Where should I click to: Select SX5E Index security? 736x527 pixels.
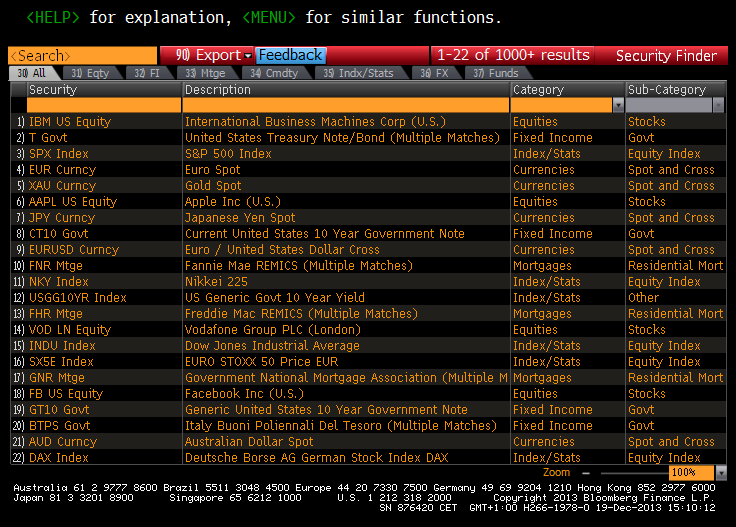tap(61, 361)
